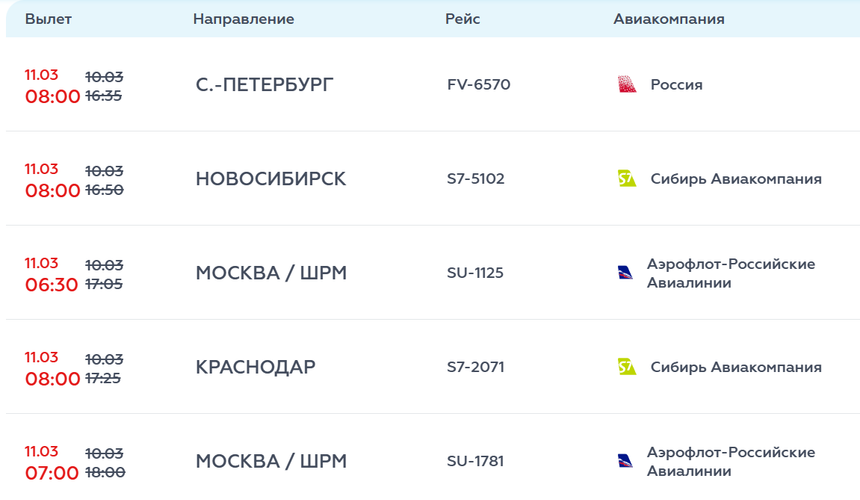Sort by the Вылет column header

coord(48,19)
